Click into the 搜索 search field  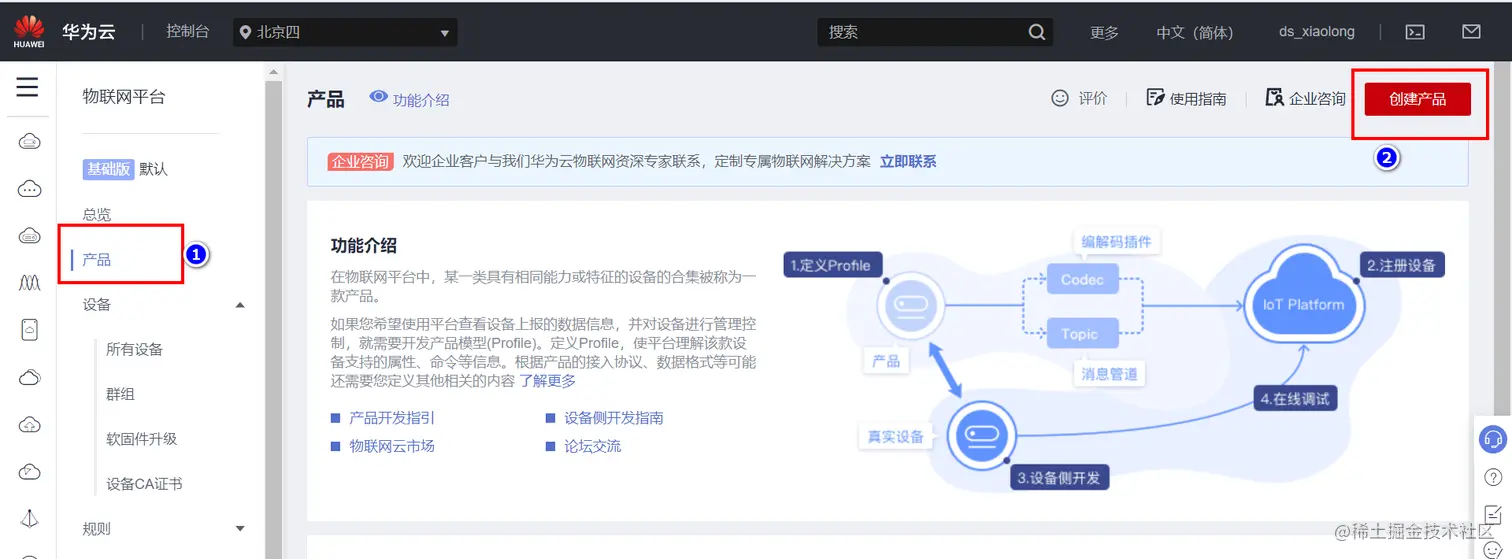pyautogui.click(x=920, y=32)
